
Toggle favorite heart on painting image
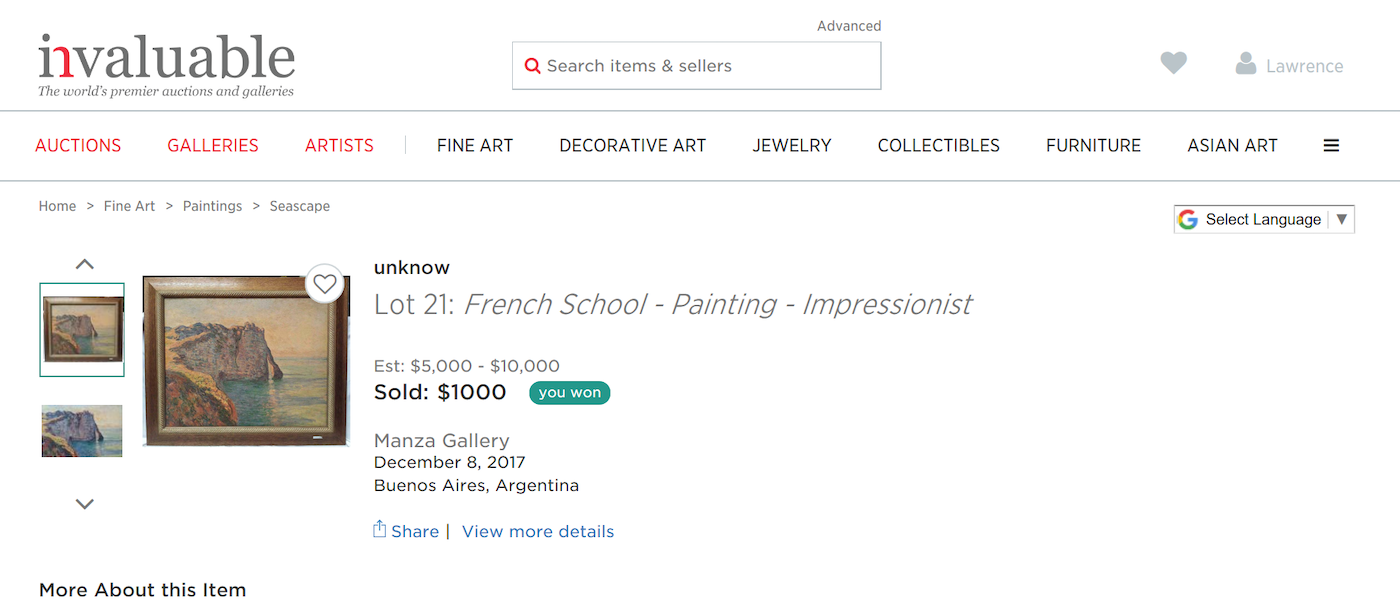[324, 284]
